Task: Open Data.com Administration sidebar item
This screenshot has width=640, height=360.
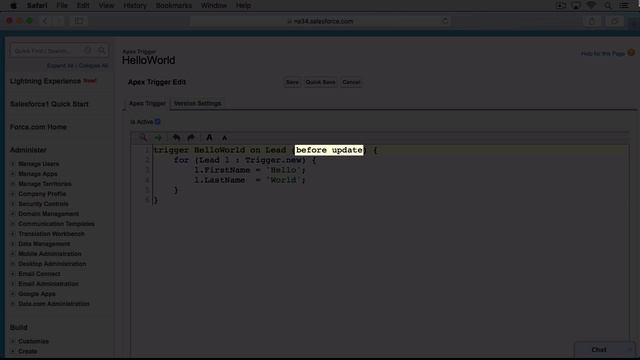Action: point(54,304)
